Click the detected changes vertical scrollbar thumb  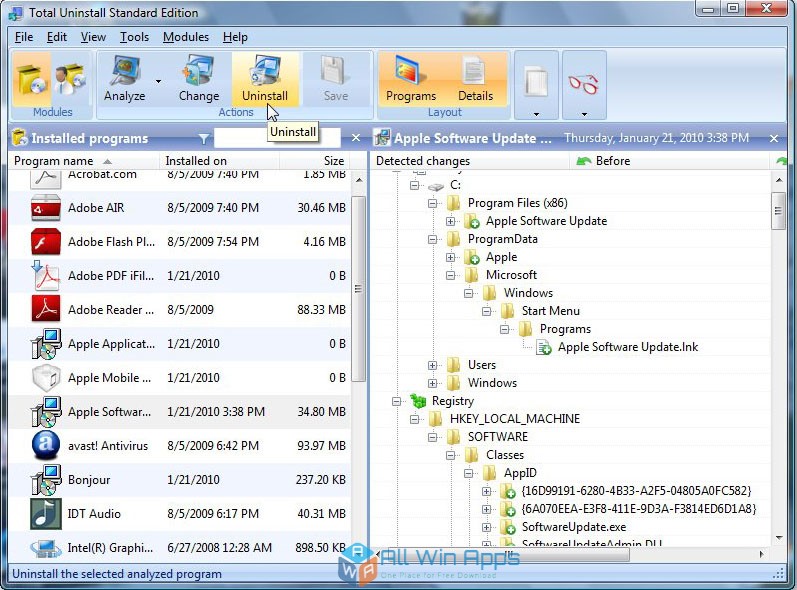(778, 210)
